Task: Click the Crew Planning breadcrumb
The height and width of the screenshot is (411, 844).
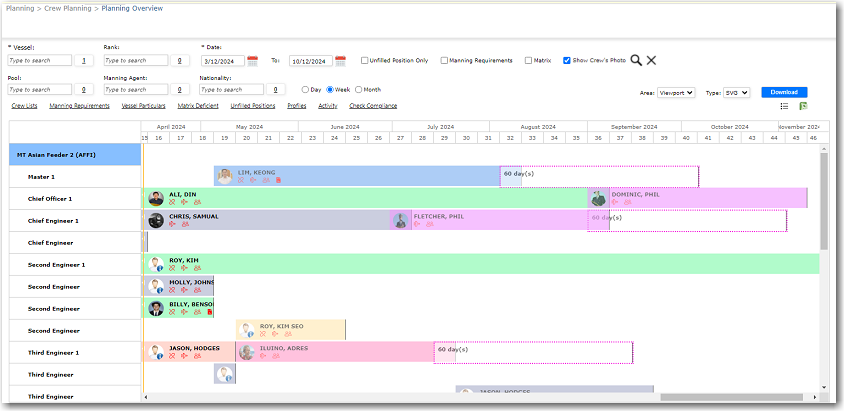Action: pyautogui.click(x=69, y=8)
